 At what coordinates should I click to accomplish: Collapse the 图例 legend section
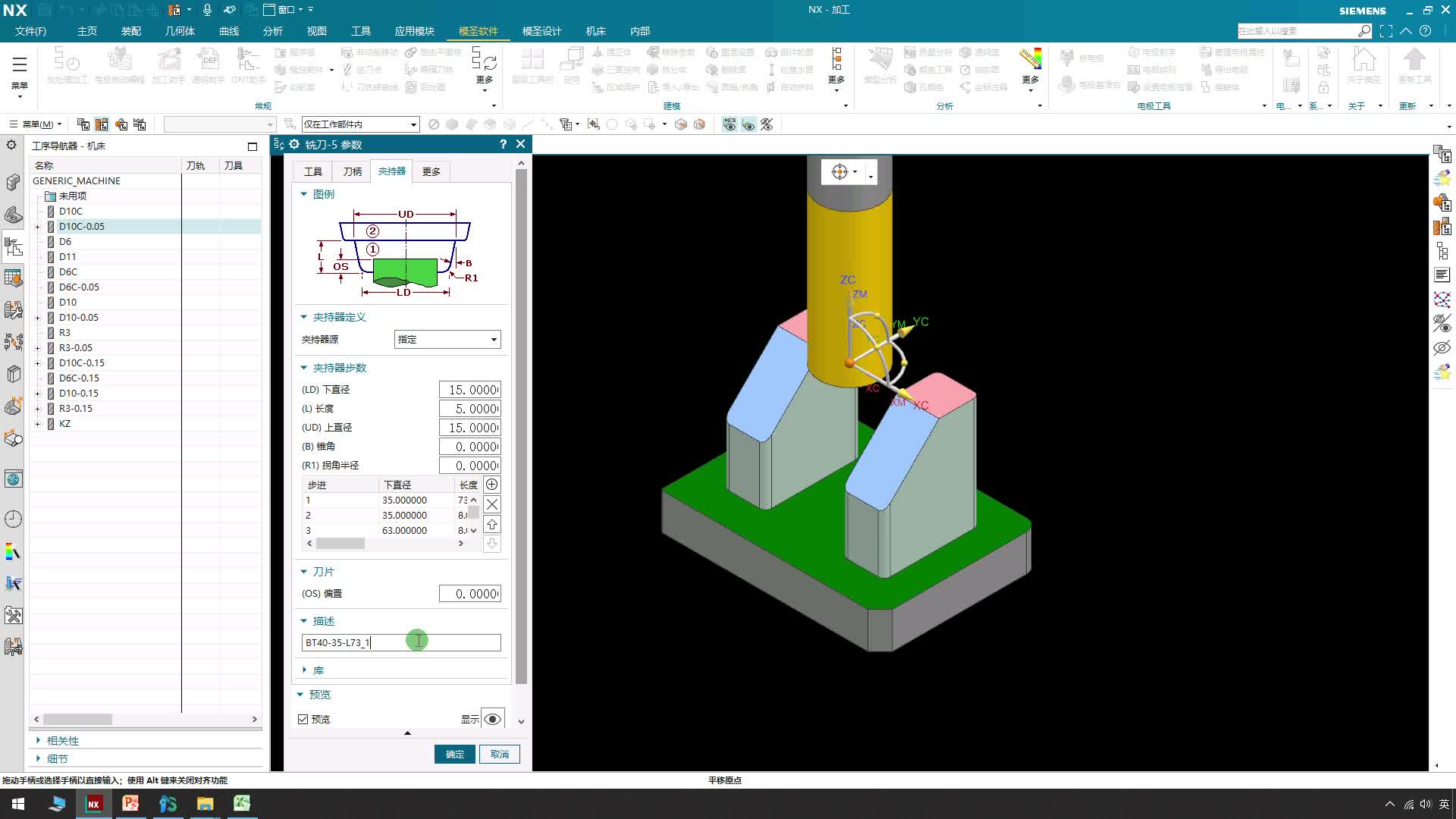pyautogui.click(x=304, y=194)
